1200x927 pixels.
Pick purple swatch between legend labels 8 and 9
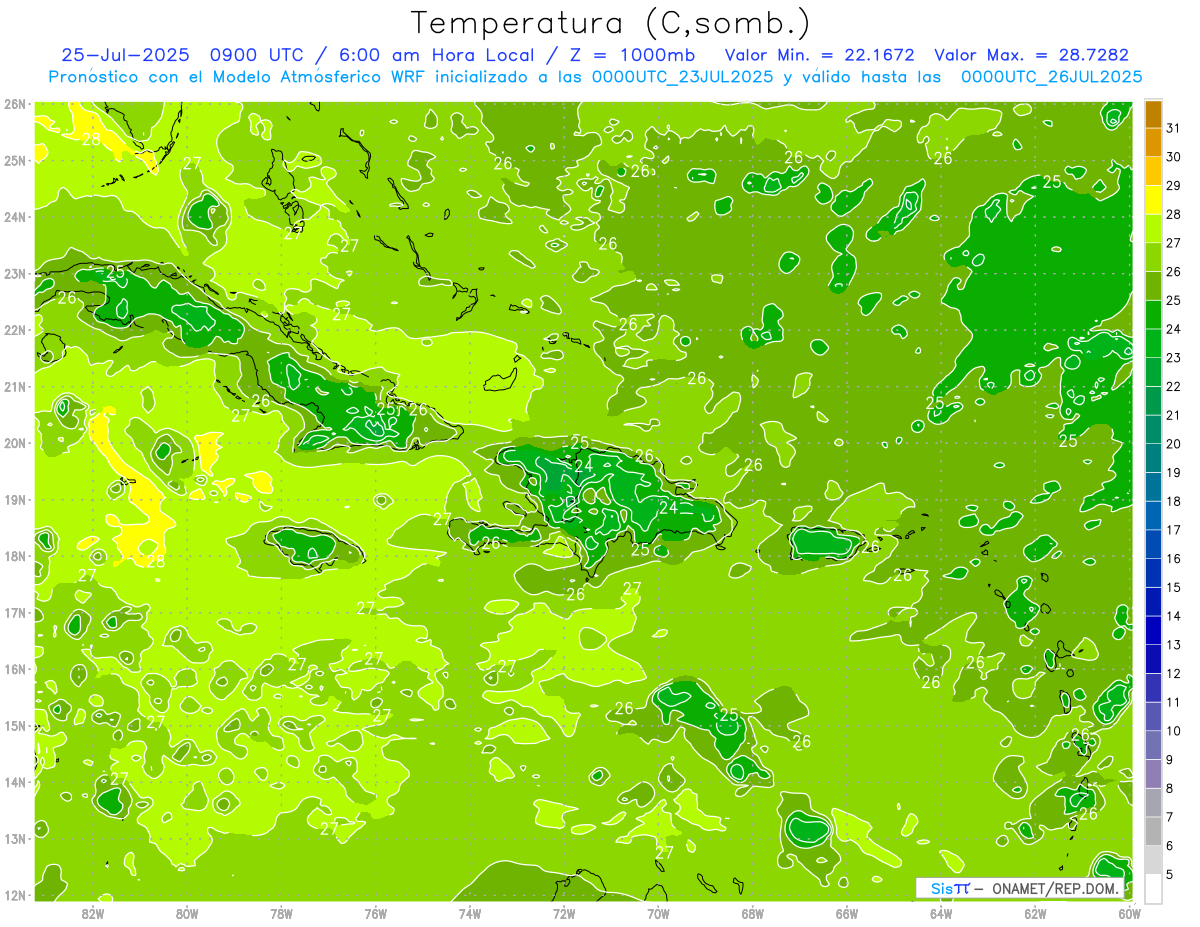pyautogui.click(x=1153, y=773)
